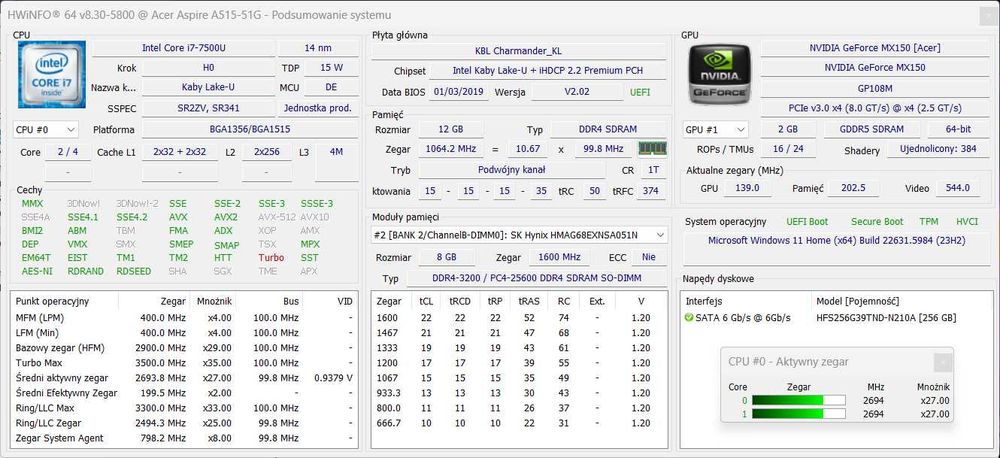
Task: Select the 1600 memory timing row
Action: [520, 318]
